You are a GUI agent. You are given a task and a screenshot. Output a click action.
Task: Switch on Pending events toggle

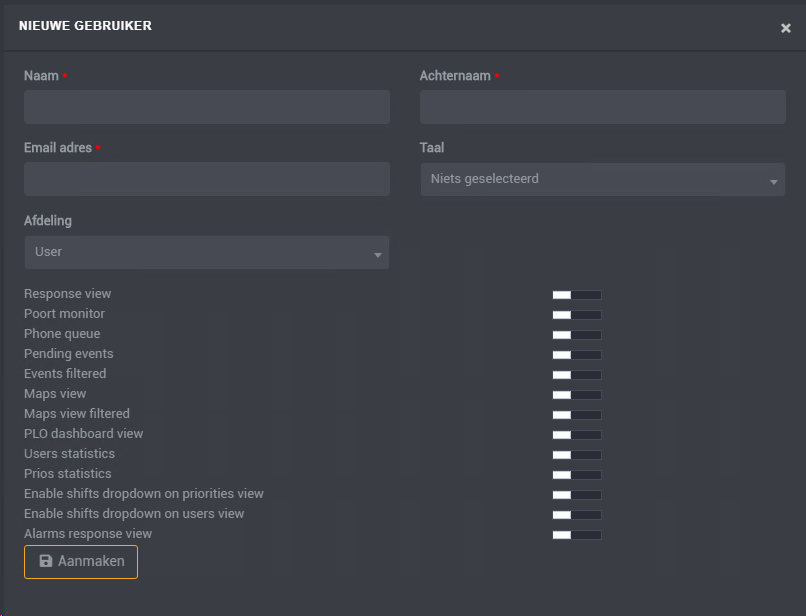(x=577, y=355)
